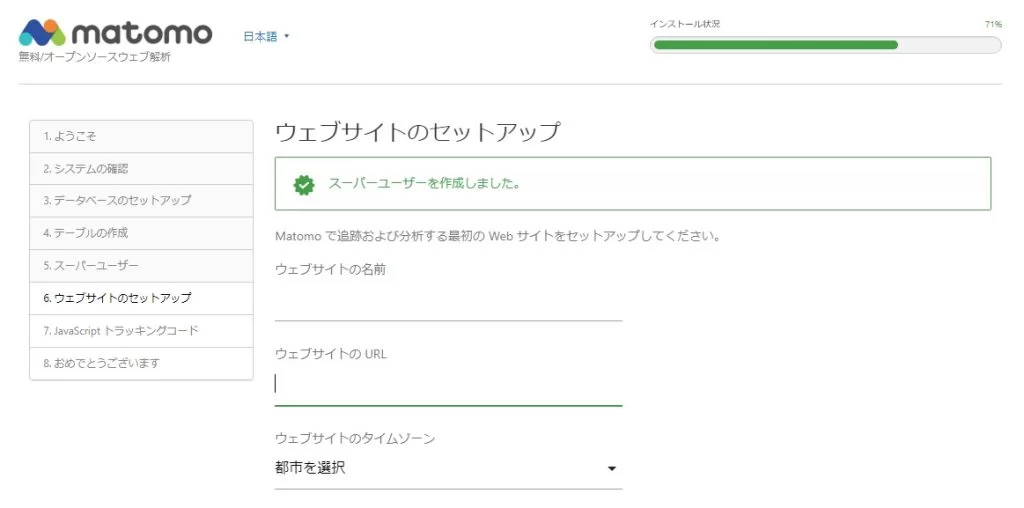Click the Matomo logo
The width and height of the screenshot is (1024, 508).
(x=116, y=33)
